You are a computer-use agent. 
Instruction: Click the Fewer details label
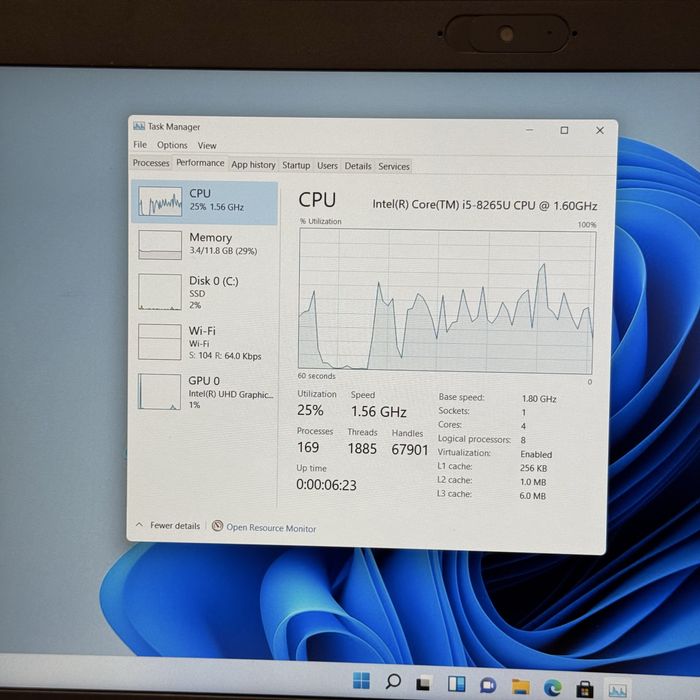coord(175,526)
